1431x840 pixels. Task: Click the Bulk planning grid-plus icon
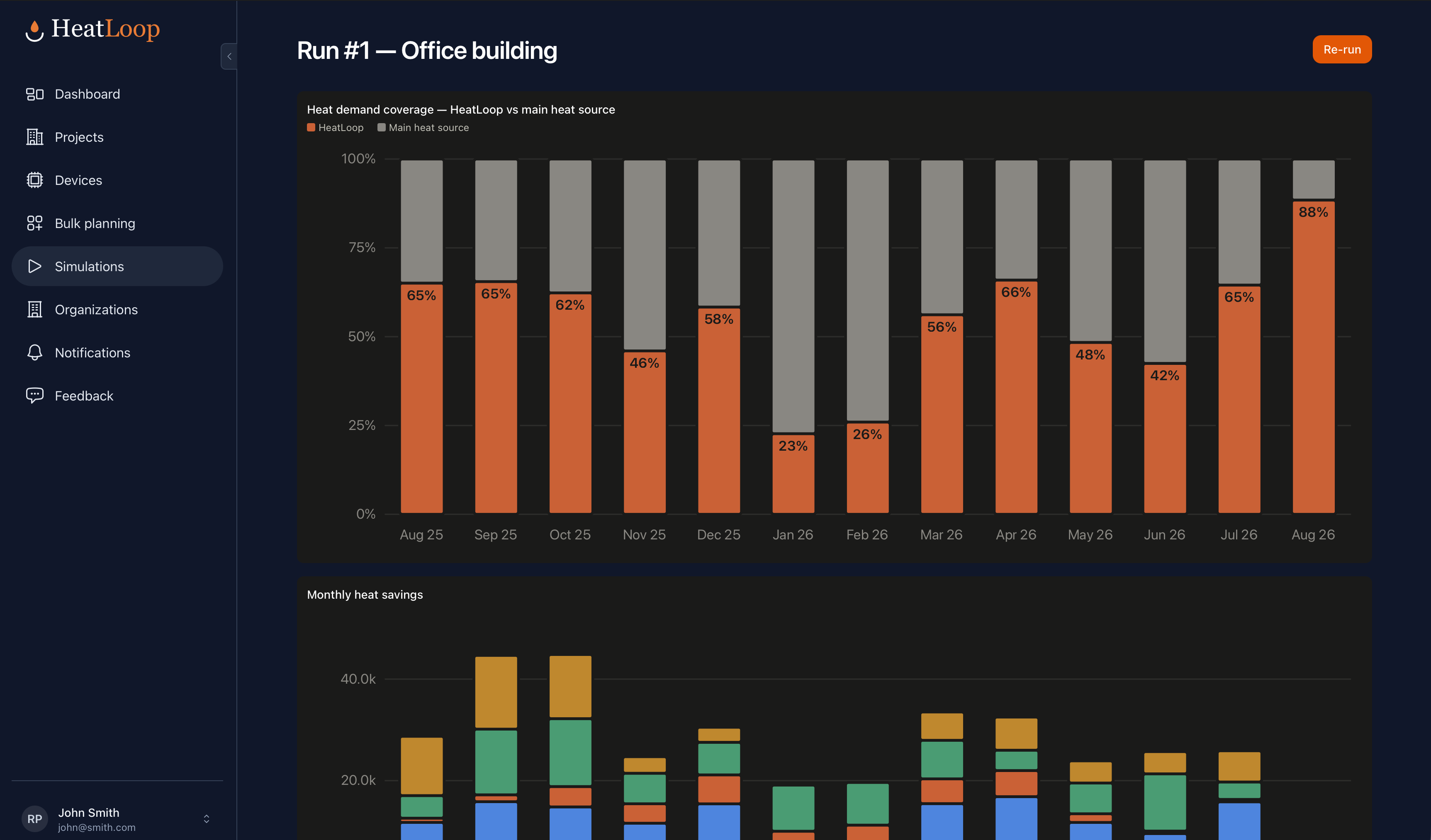pos(35,223)
